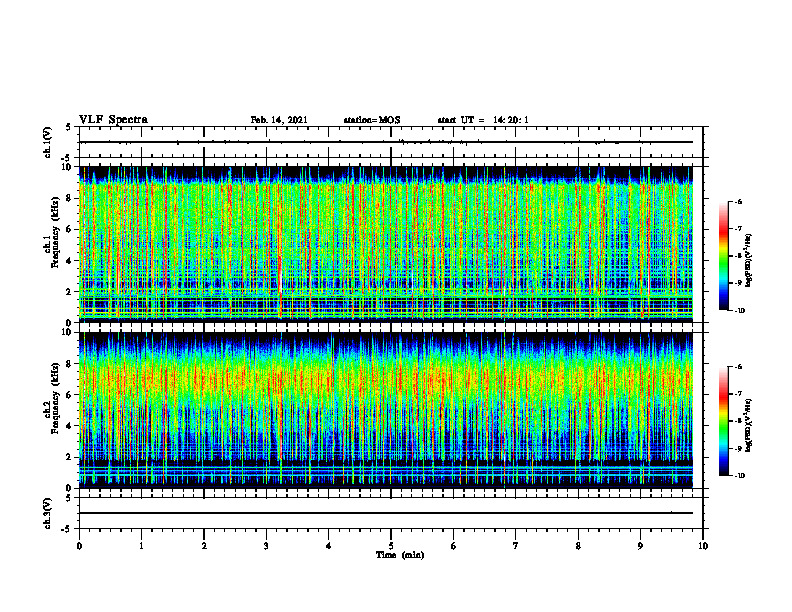The width and height of the screenshot is (792, 612).
Task: Click inside the ch.2 spectrogram panel
Action: point(386,410)
